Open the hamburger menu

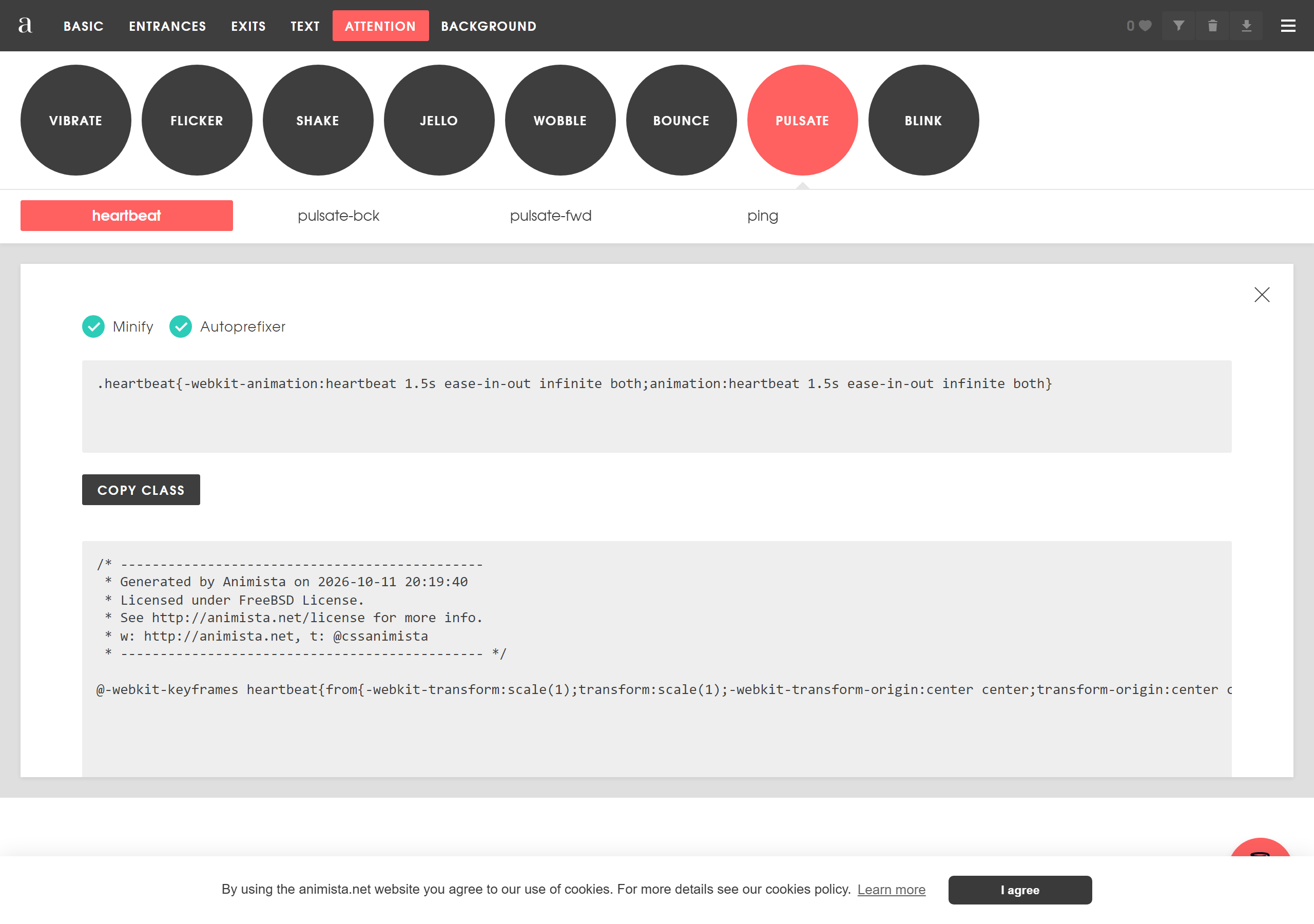click(x=1288, y=26)
